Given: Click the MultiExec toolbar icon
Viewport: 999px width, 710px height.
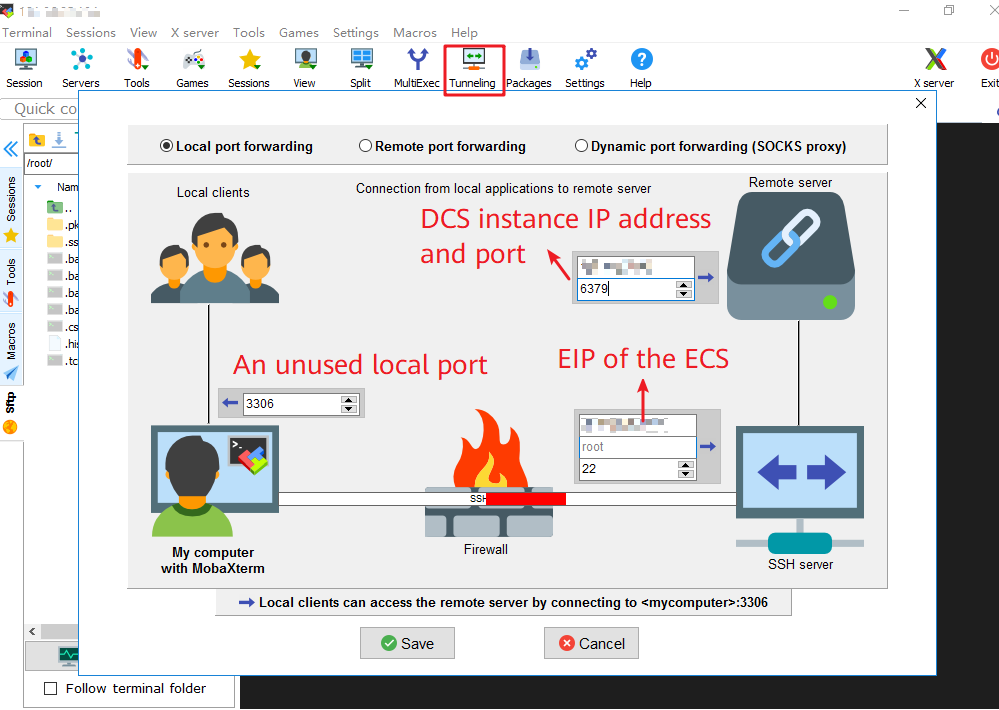Looking at the screenshot, I should click(416, 68).
